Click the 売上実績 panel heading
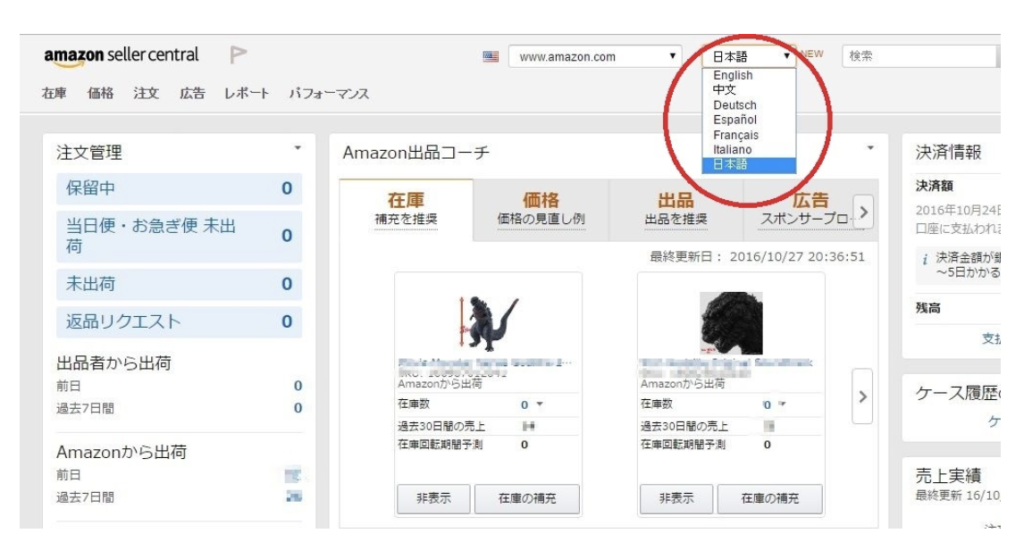Viewport: 1024px width, 550px height. (948, 475)
